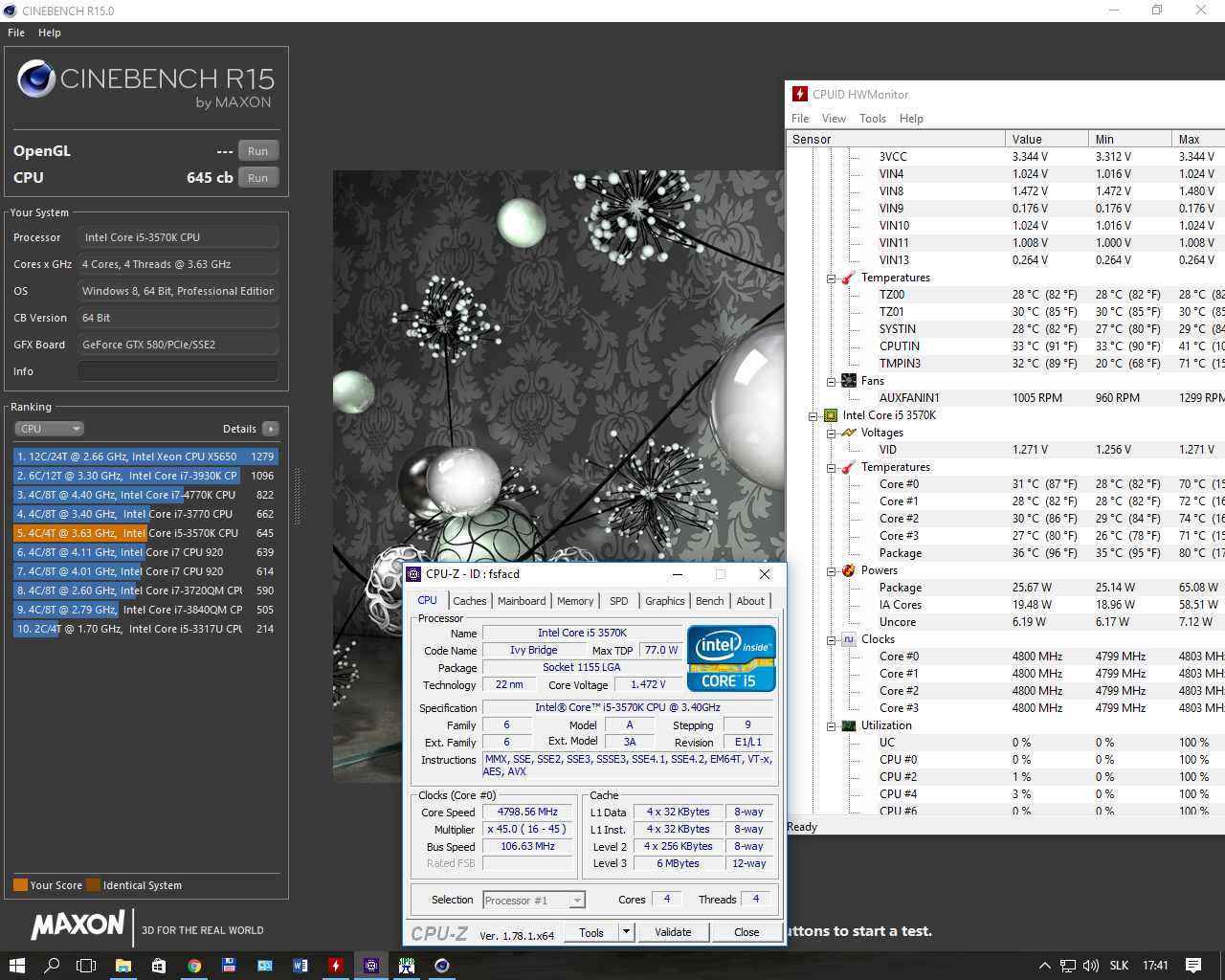This screenshot has height=980, width=1225.
Task: Open network status tray icon
Action: point(1068,966)
